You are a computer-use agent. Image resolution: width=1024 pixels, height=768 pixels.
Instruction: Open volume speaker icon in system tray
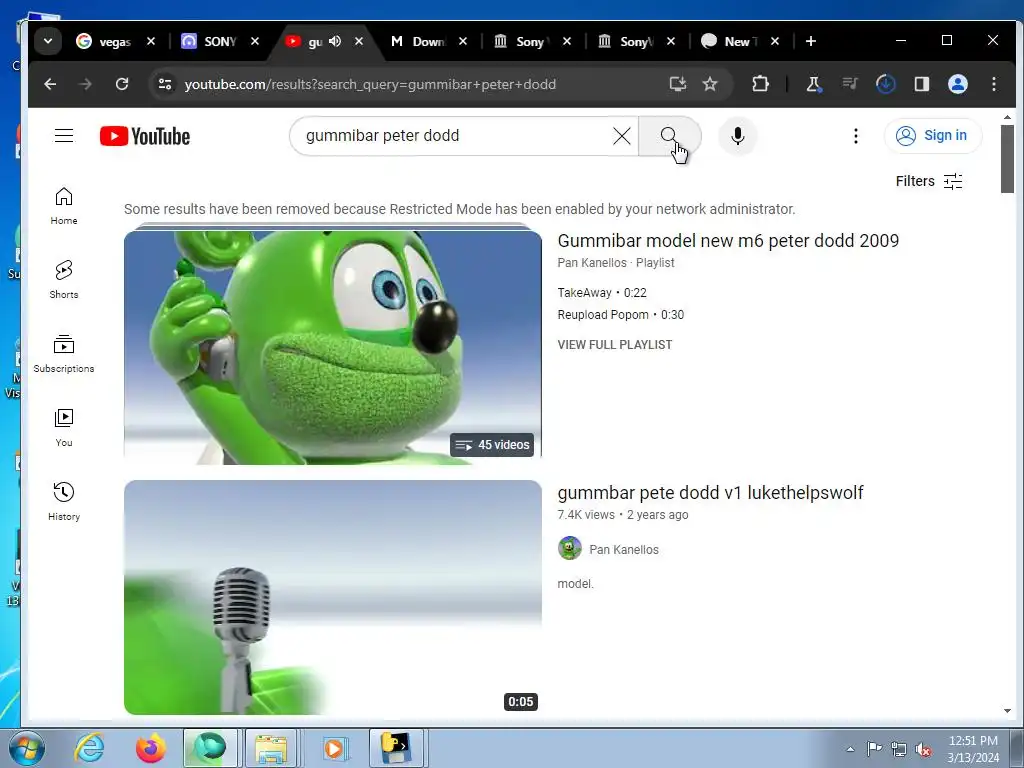923,750
